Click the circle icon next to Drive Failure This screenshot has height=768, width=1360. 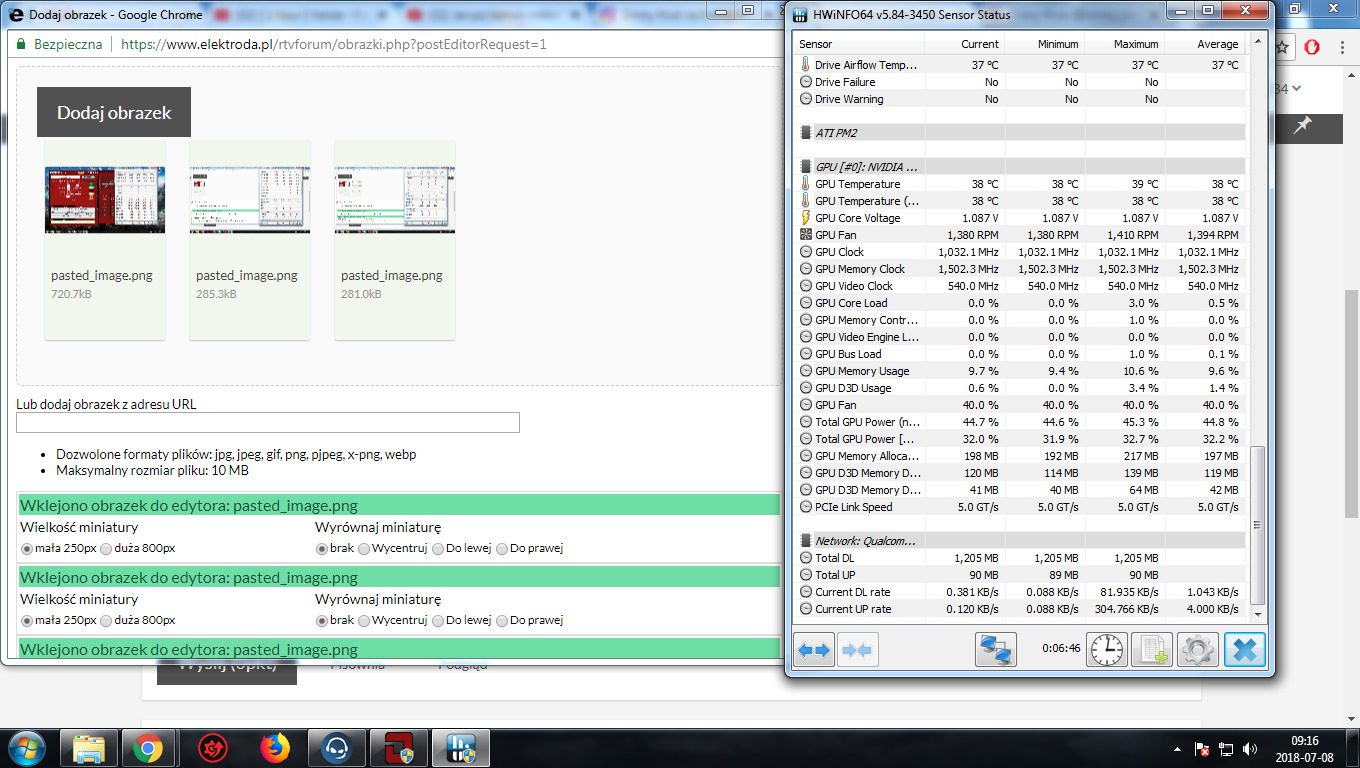(806, 82)
